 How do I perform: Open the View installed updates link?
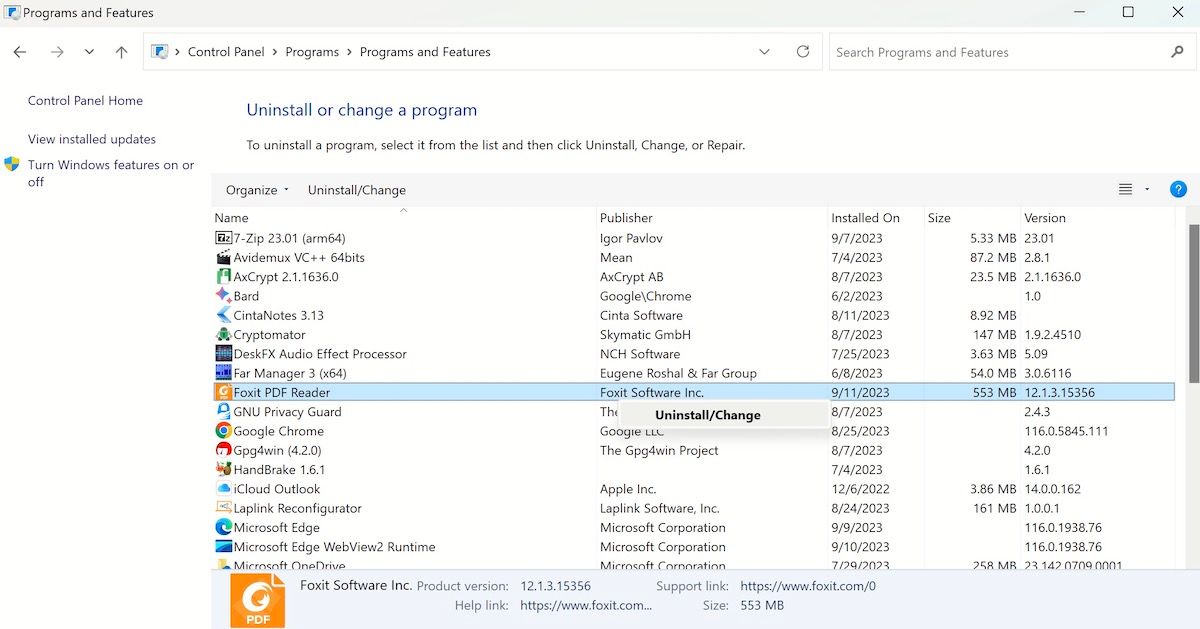click(91, 139)
